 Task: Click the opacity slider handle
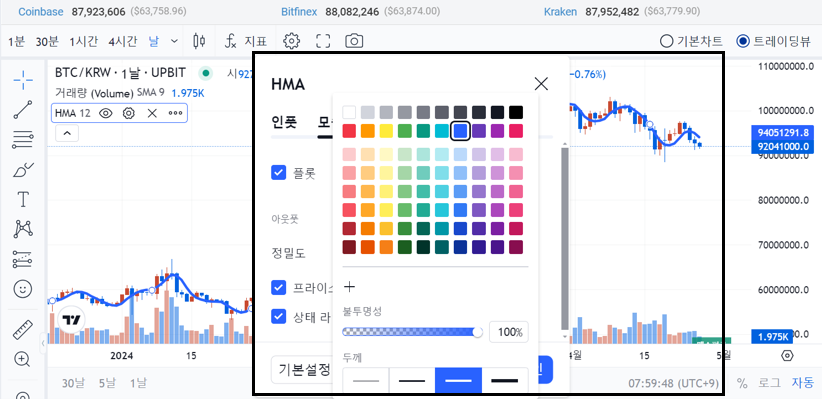(478, 332)
